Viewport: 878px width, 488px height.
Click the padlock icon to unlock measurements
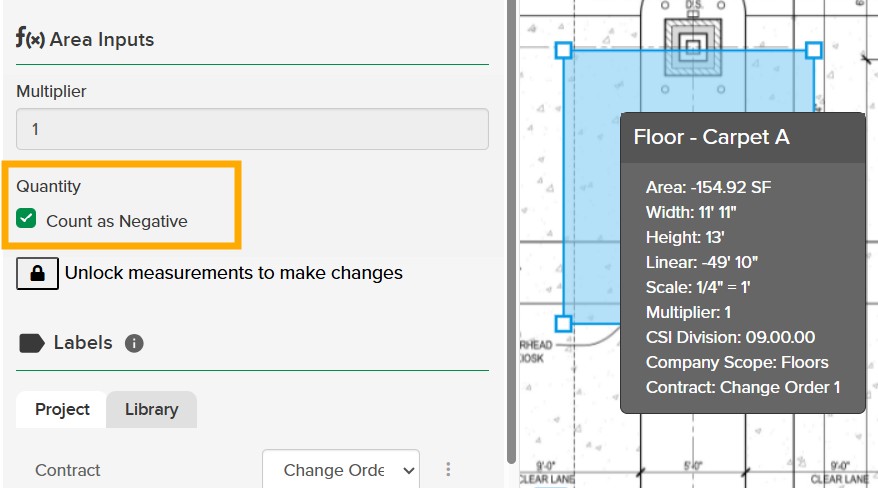coord(37,273)
